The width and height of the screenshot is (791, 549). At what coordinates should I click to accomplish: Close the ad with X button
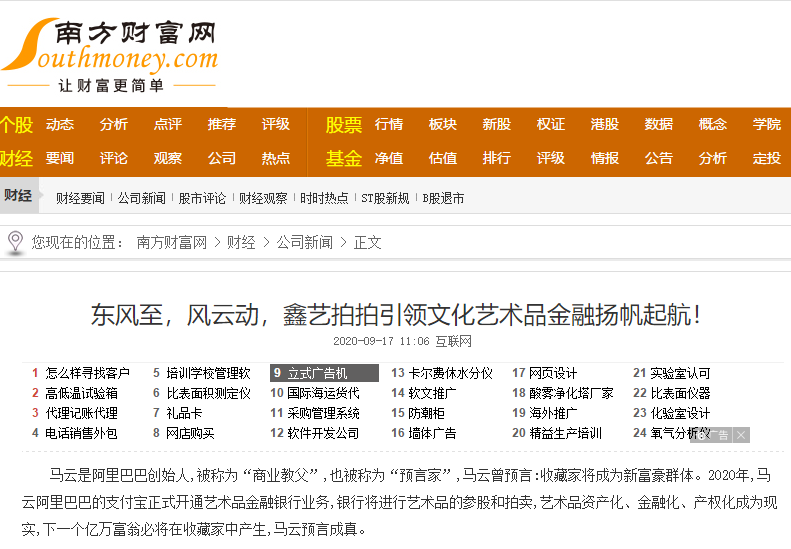741,435
